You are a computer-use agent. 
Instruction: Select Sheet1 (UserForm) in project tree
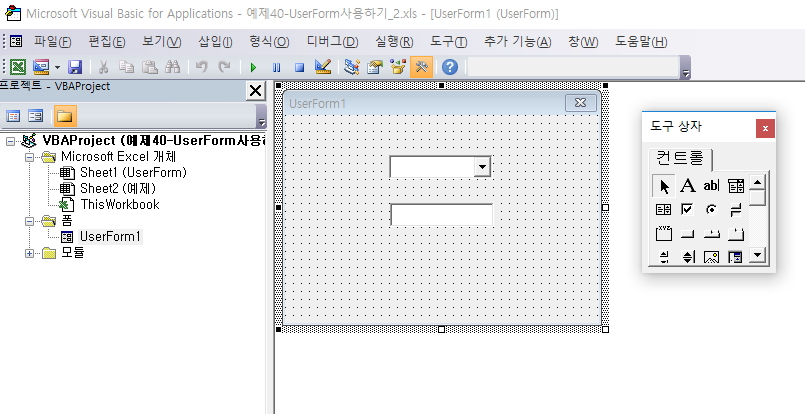[x=133, y=173]
